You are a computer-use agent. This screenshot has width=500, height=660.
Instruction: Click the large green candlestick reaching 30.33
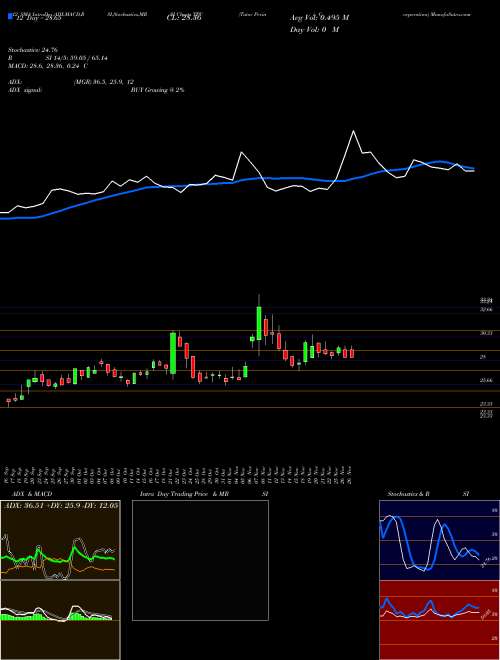pos(173,353)
